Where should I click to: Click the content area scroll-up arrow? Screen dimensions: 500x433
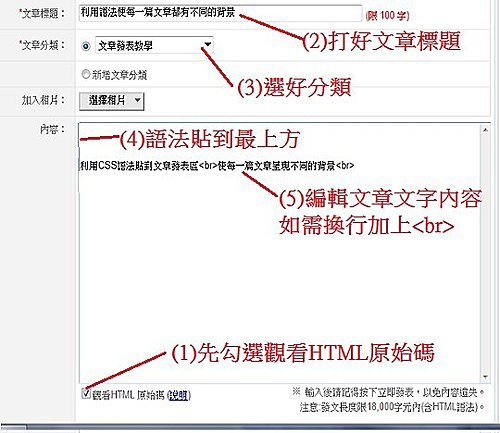(485, 130)
